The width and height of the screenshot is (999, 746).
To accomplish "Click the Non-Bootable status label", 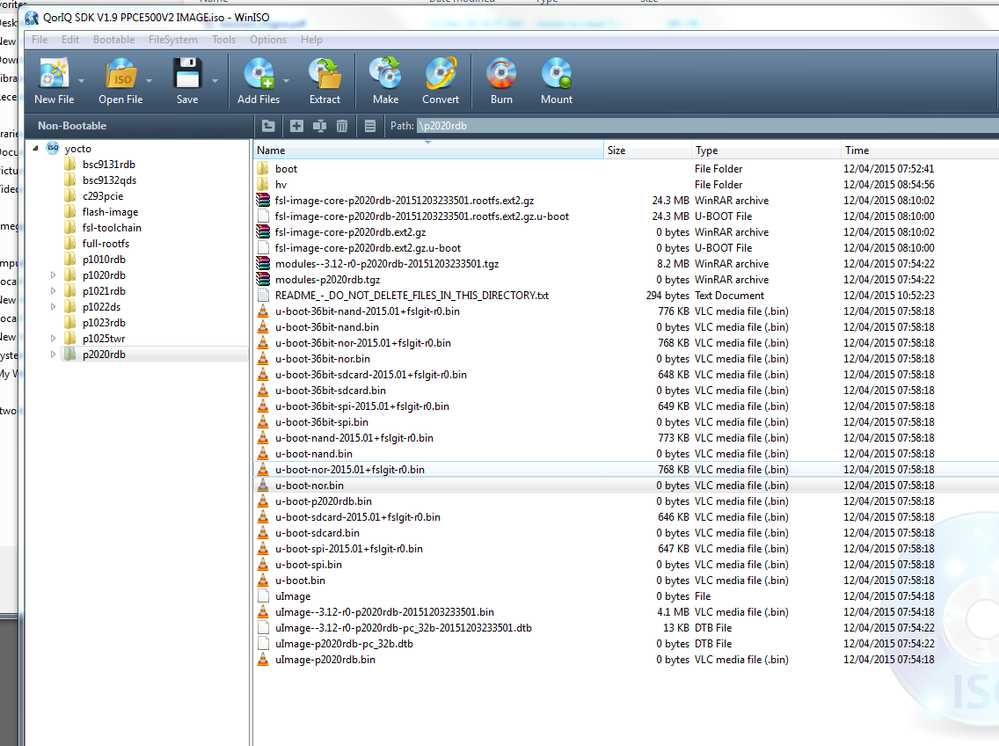I will (72, 126).
